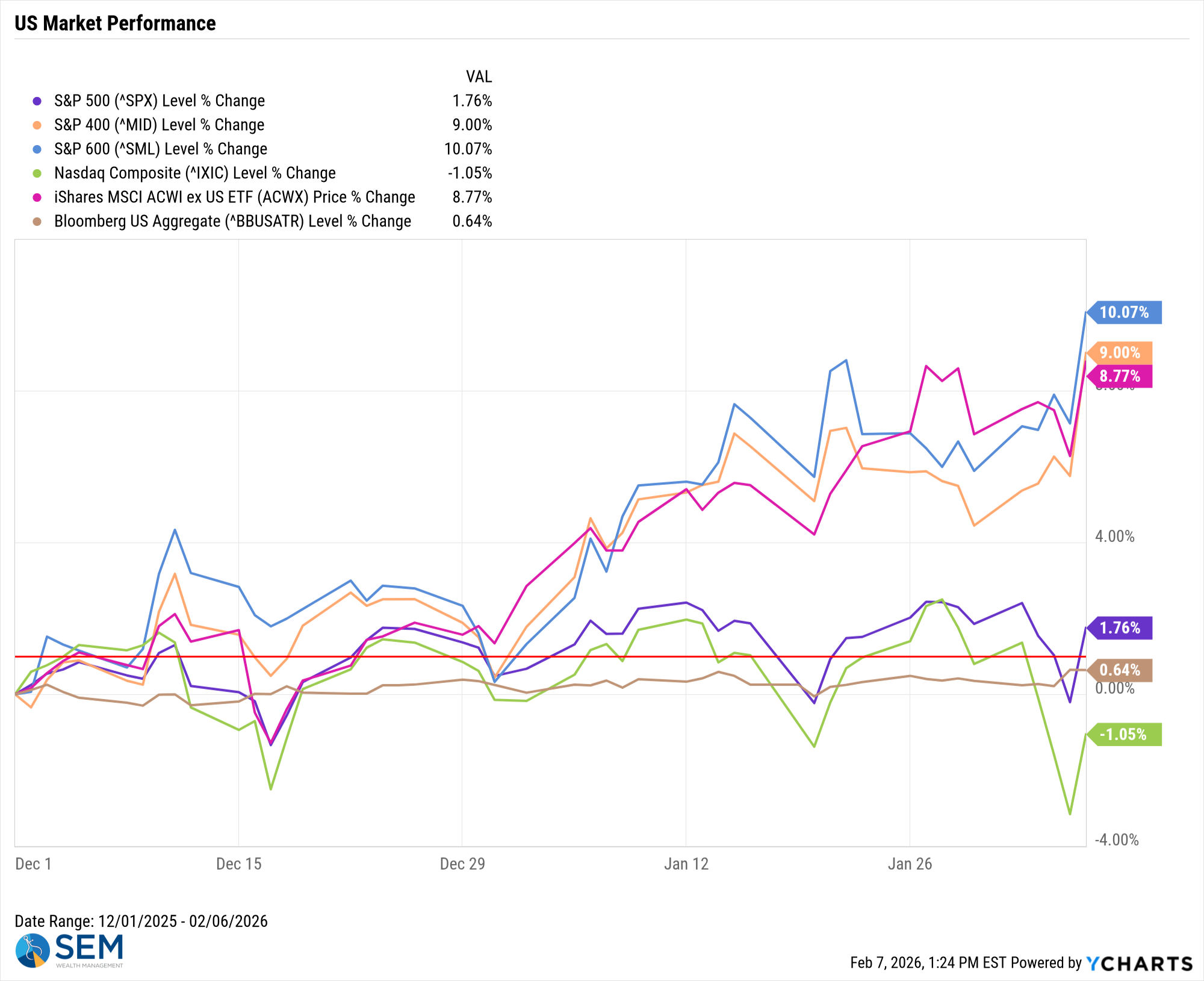Click the brown Bloomberg Aggregate legend dot

pyautogui.click(x=37, y=222)
